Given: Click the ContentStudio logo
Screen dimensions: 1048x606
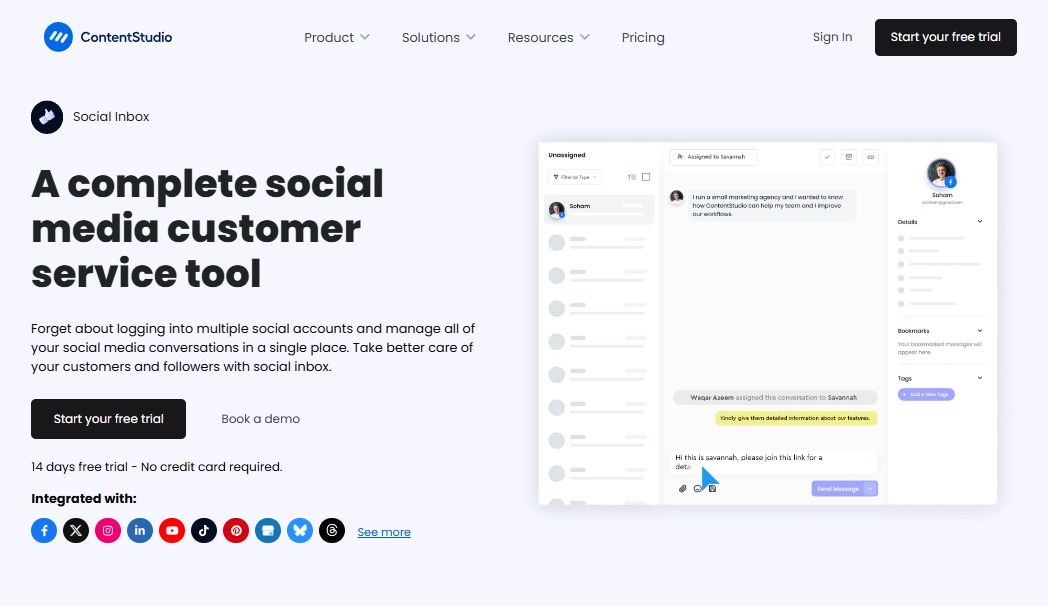Looking at the screenshot, I should (x=107, y=37).
